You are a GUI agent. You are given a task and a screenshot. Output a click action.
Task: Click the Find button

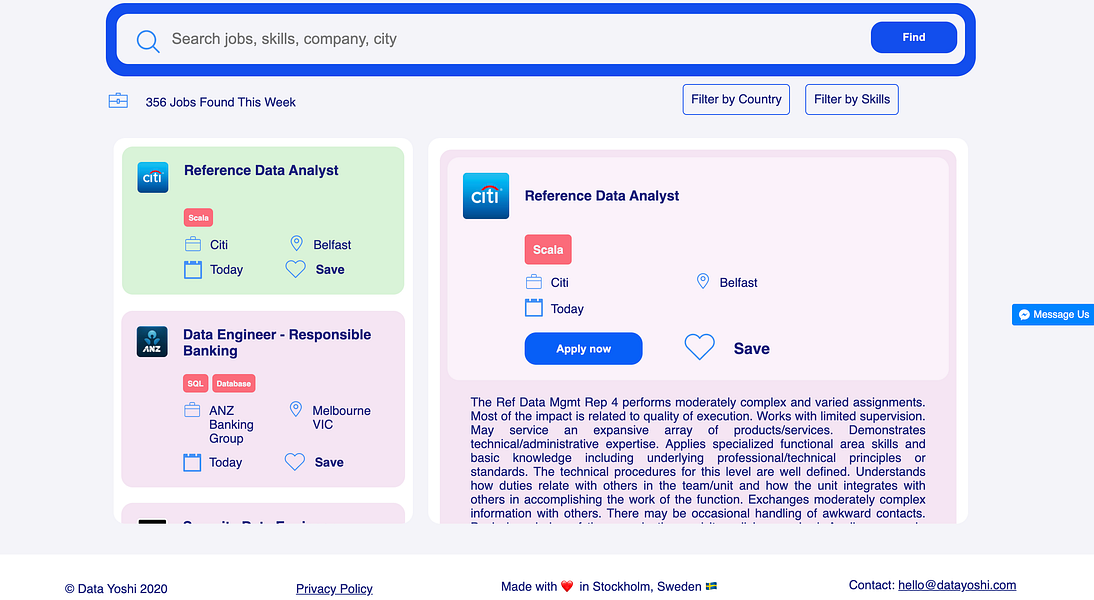click(x=913, y=38)
